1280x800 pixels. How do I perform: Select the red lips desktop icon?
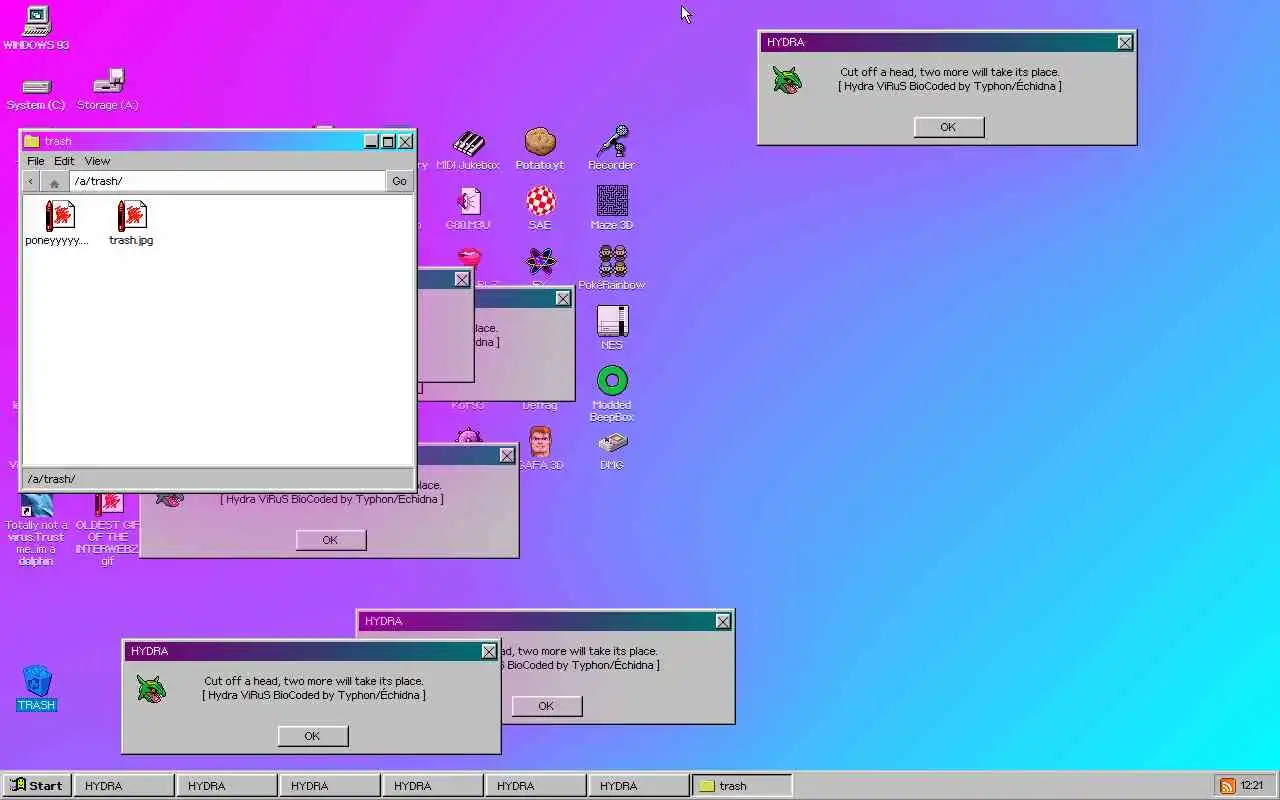[469, 258]
